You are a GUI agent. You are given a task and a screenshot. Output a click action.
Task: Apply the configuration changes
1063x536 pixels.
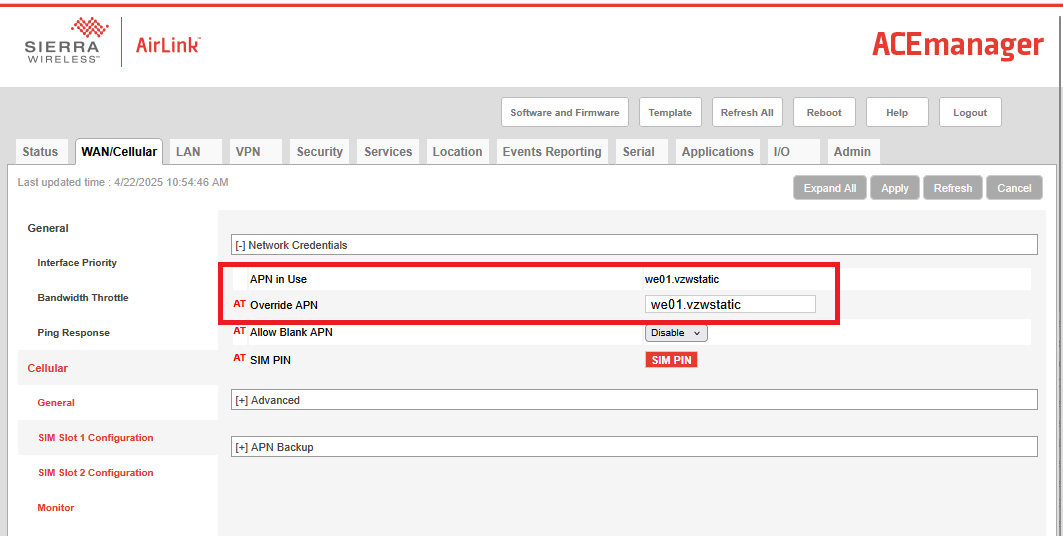(895, 188)
